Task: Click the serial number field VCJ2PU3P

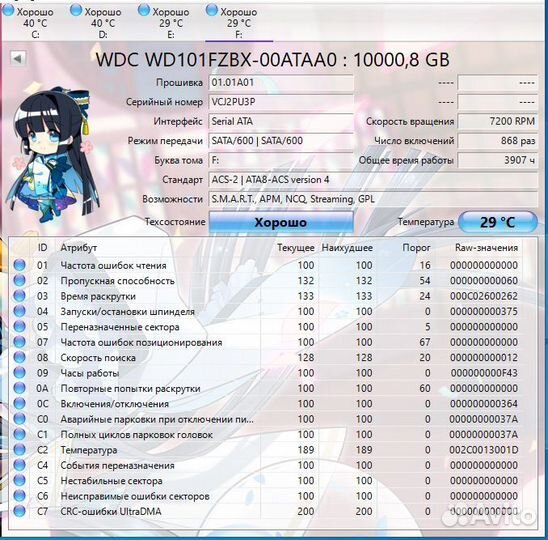Action: [281, 102]
